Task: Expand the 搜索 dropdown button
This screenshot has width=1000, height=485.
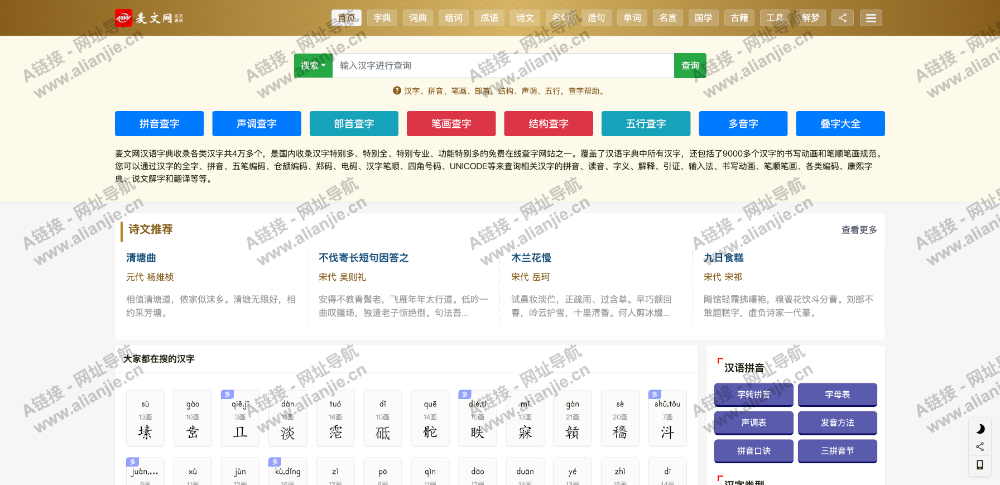Action: coord(313,65)
